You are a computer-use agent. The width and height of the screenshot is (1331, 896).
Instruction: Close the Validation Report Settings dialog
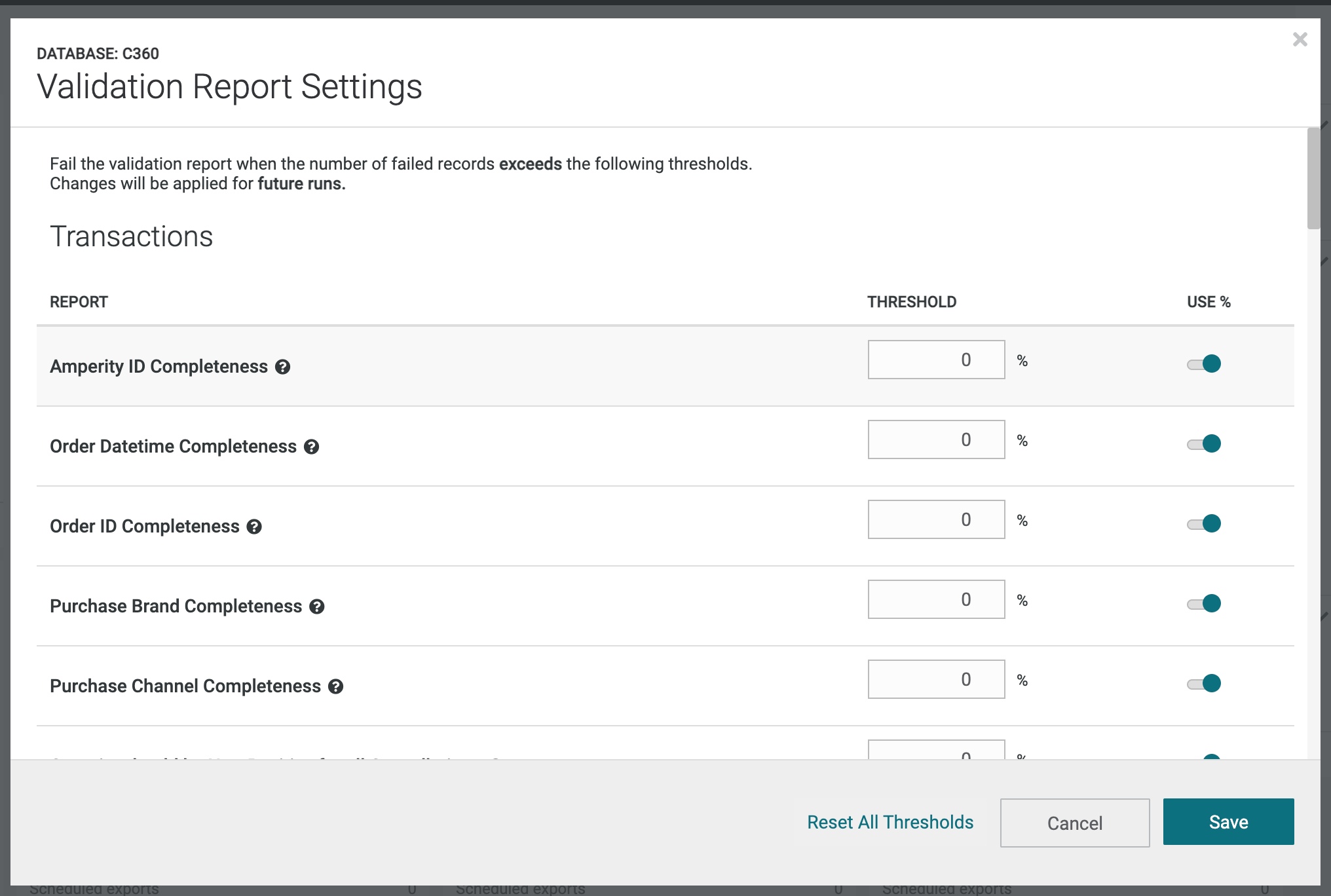coord(1300,39)
